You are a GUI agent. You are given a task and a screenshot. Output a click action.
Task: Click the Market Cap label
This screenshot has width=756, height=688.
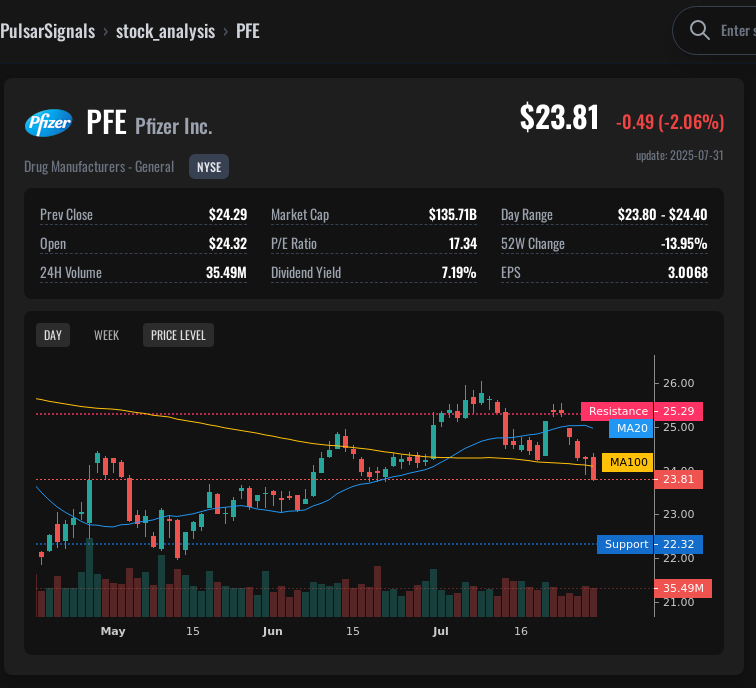[x=300, y=215]
